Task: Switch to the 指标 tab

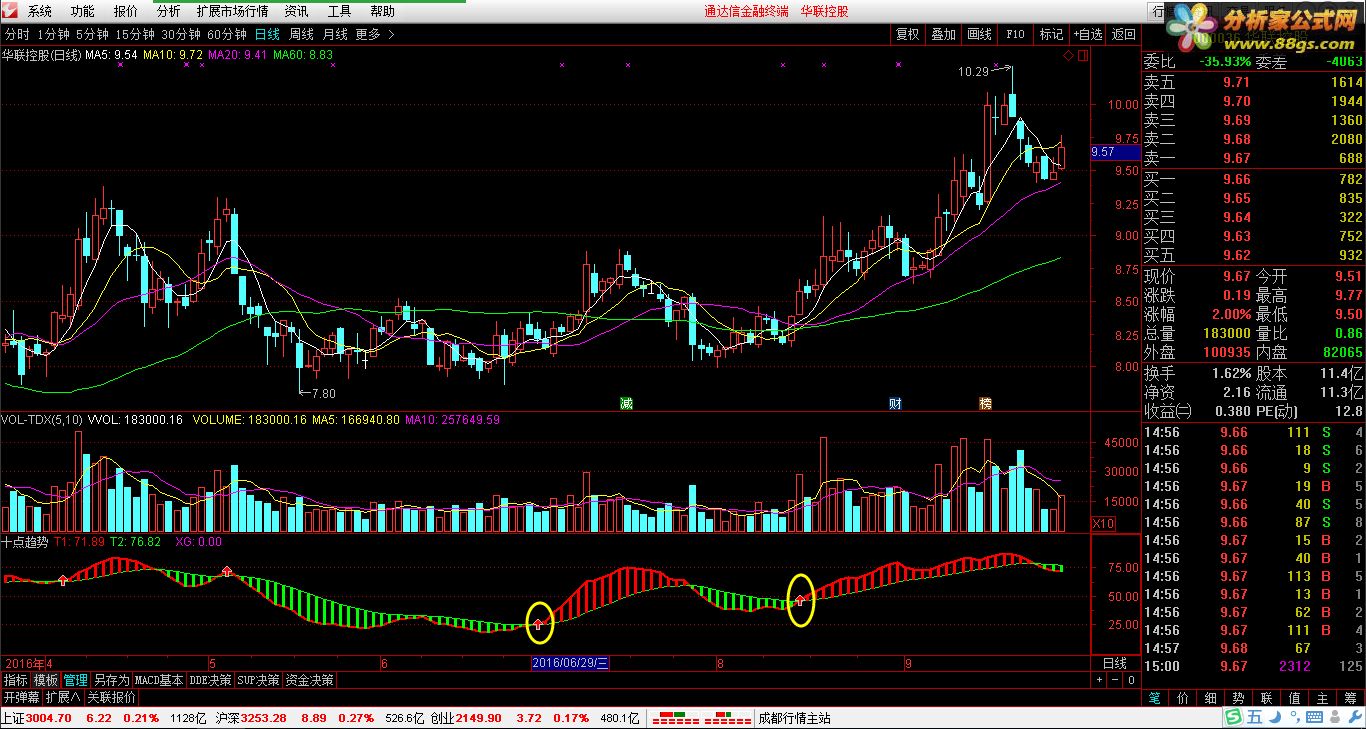Action: 15,680
